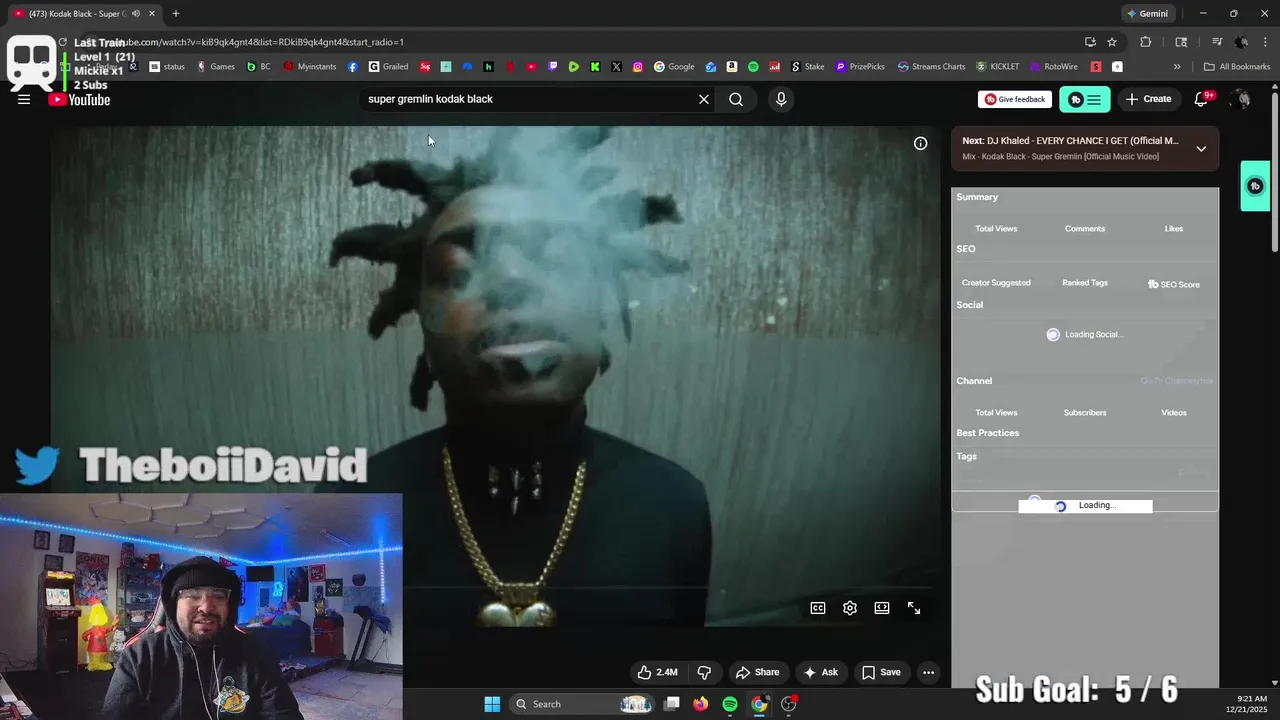Click Give feedback button
This screenshot has width=1280, height=720.
(x=1015, y=99)
